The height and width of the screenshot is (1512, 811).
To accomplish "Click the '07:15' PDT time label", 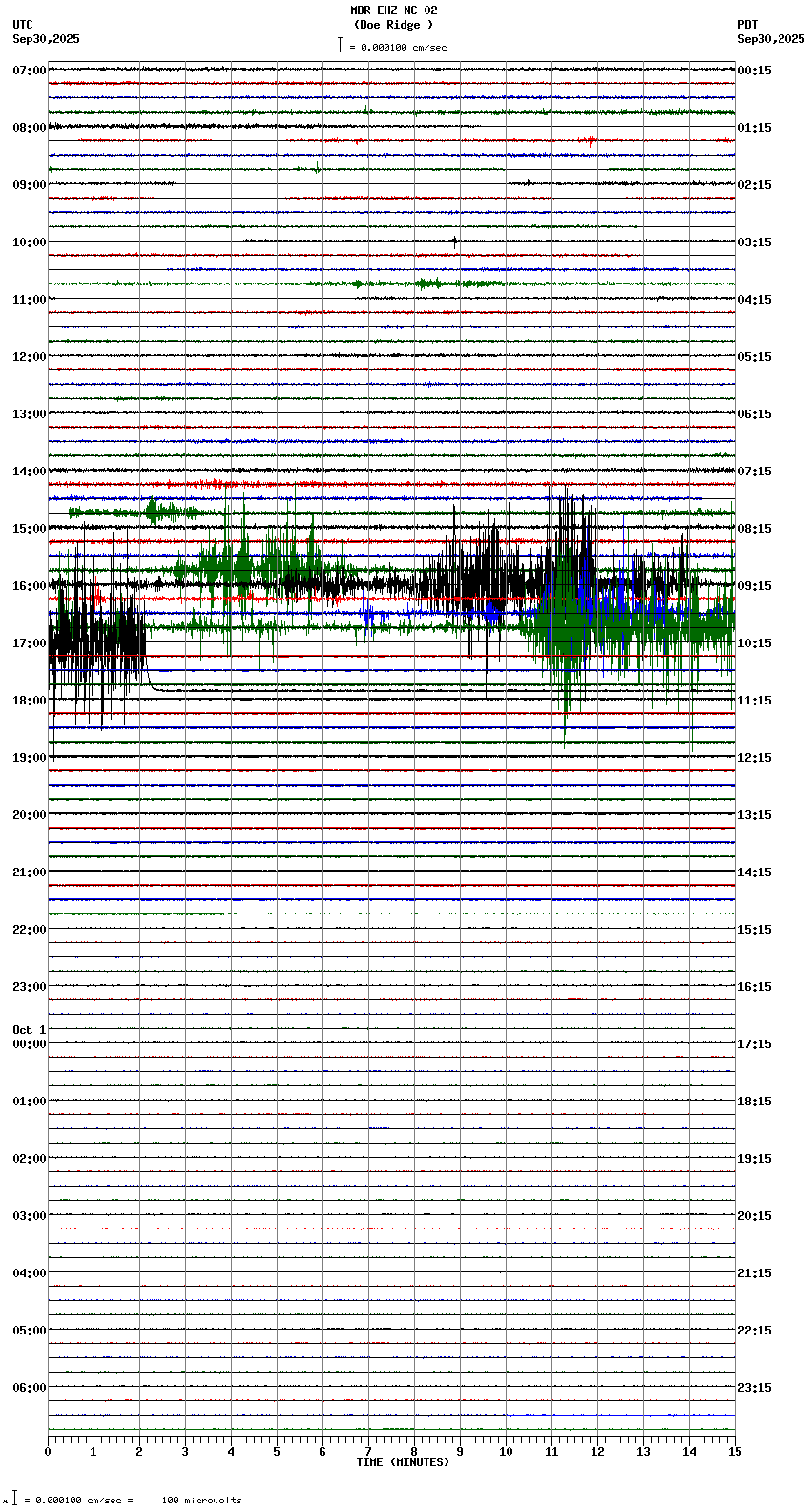I will click(755, 472).
